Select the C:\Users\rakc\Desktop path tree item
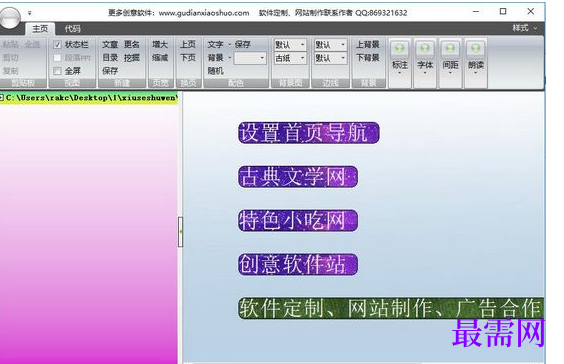 click(92, 97)
